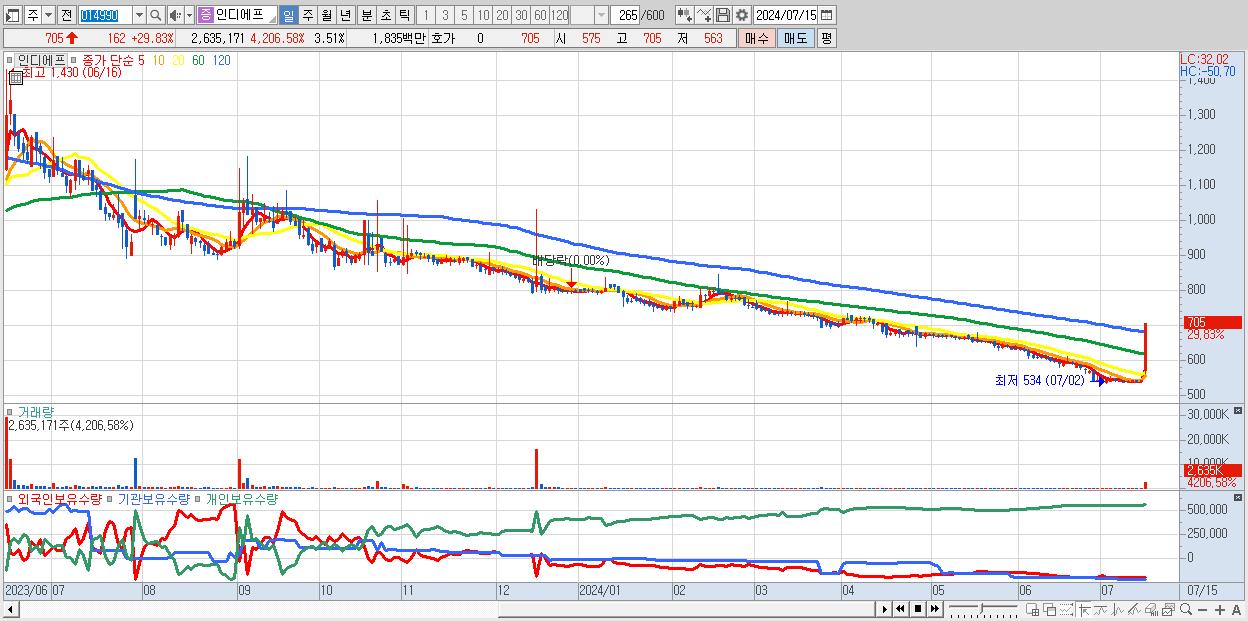Click the horizontal scrollbar right arrow

click(884, 609)
